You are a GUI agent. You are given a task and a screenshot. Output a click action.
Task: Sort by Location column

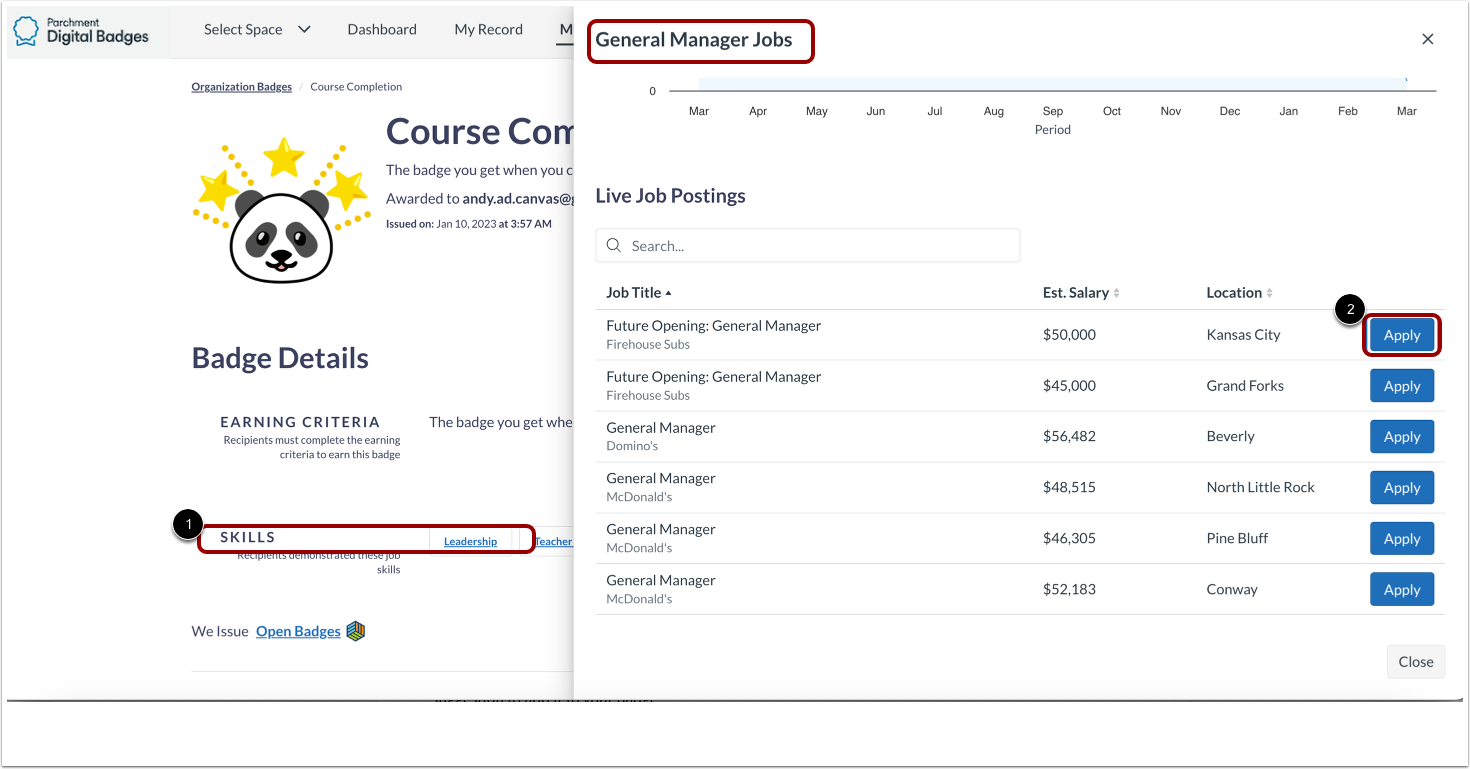(1240, 293)
